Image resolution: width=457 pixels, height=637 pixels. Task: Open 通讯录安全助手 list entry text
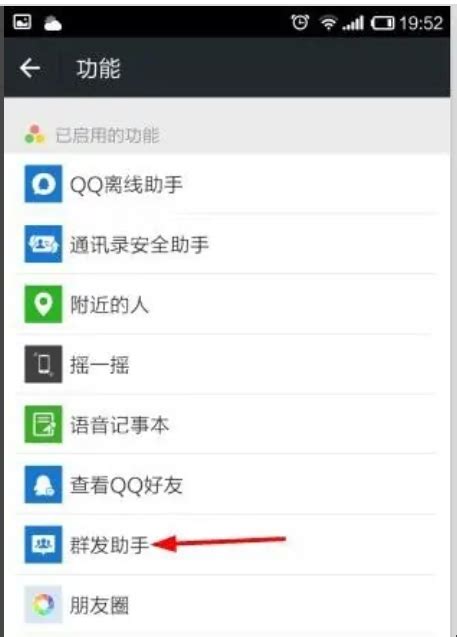tap(139, 245)
